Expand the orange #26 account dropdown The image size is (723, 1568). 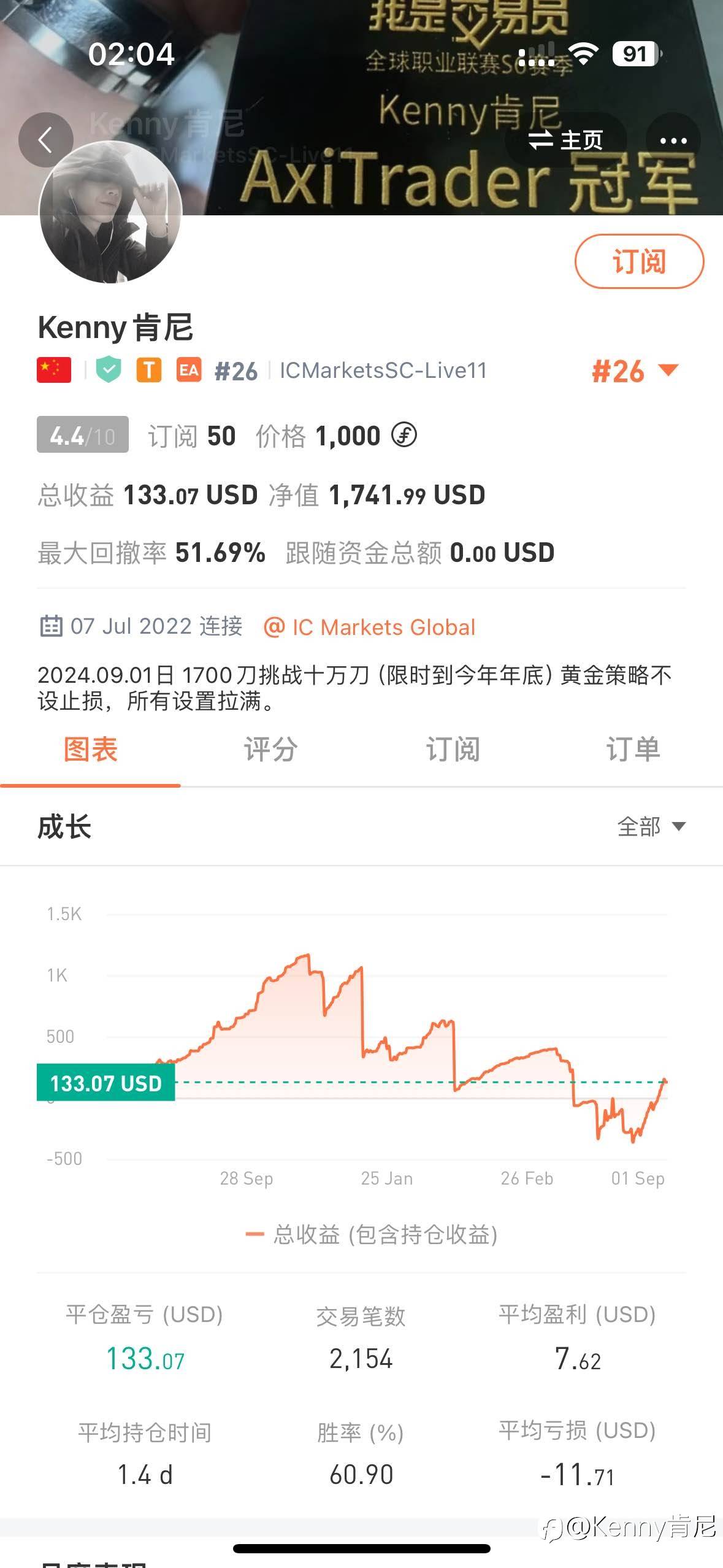[634, 371]
